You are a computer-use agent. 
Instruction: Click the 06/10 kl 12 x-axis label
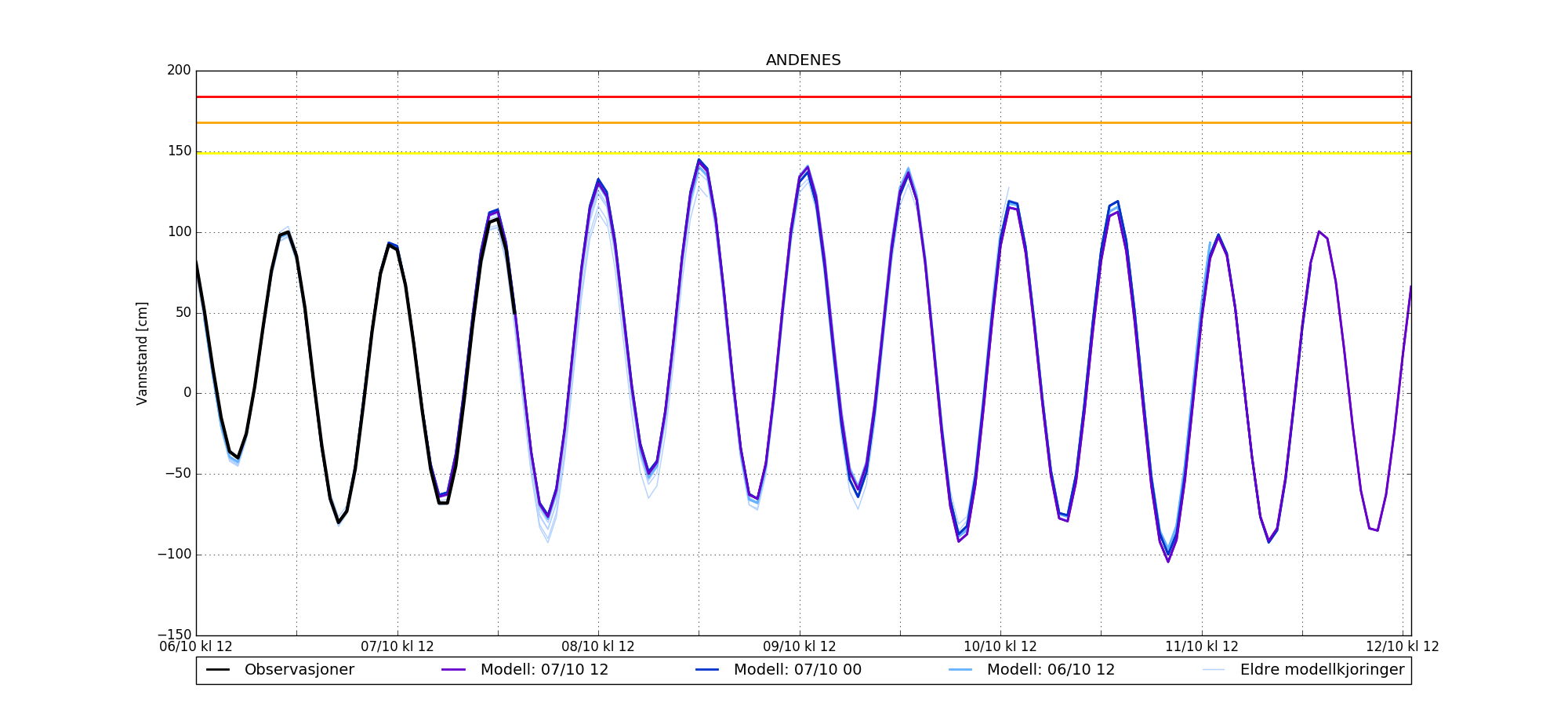click(196, 647)
